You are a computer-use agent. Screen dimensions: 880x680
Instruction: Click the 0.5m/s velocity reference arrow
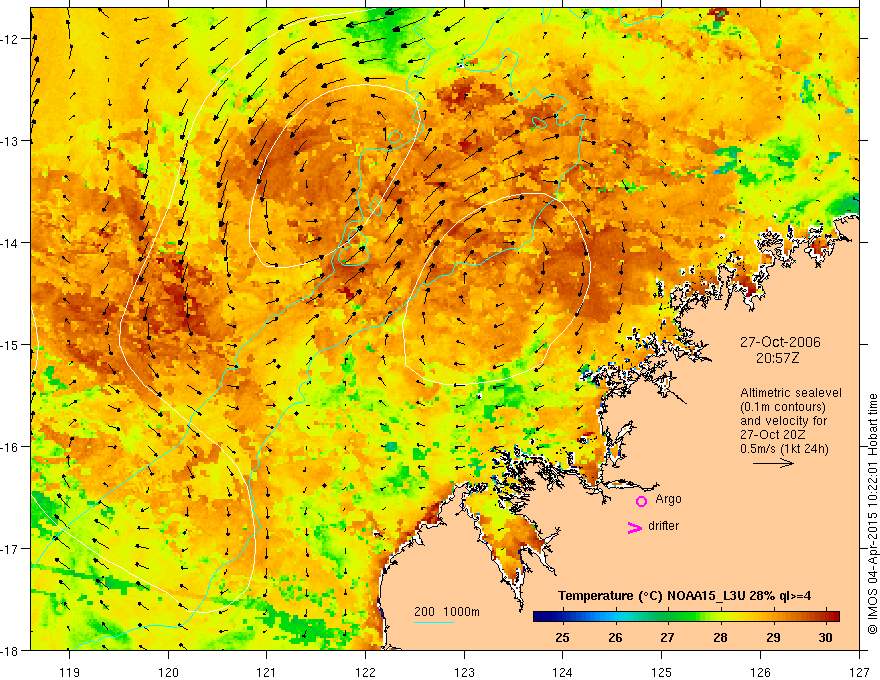pos(773,463)
